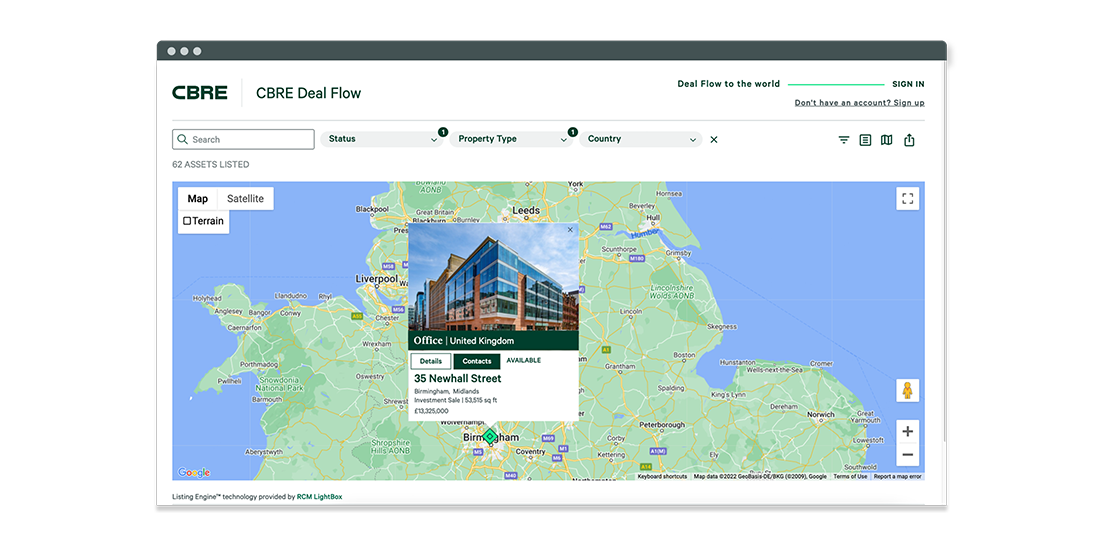This screenshot has height=552, width=1104.
Task: Expand the Country dropdown
Action: point(642,140)
